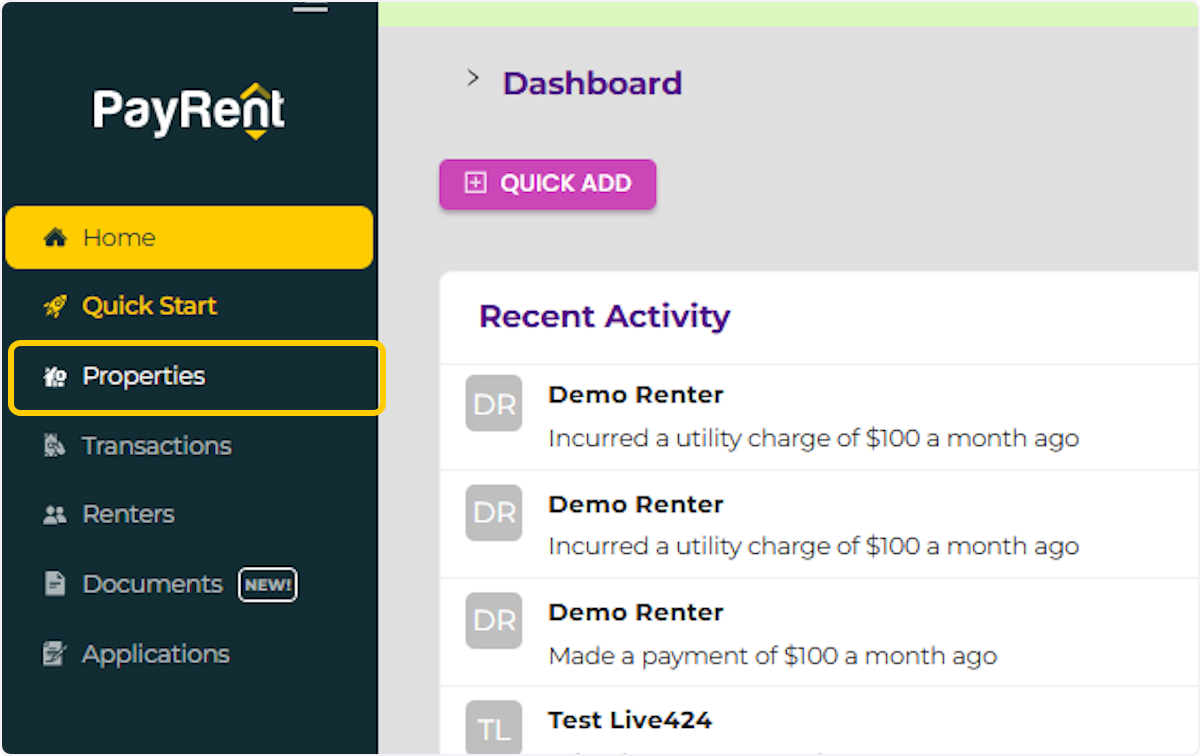Click the Transactions money icon
Image resolution: width=1200 pixels, height=756 pixels.
click(x=55, y=446)
